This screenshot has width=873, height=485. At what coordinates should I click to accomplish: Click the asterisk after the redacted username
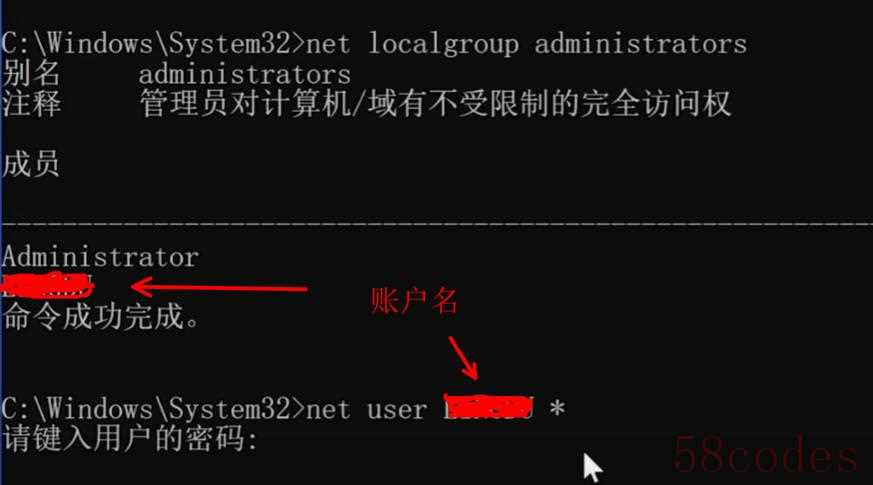[557, 409]
